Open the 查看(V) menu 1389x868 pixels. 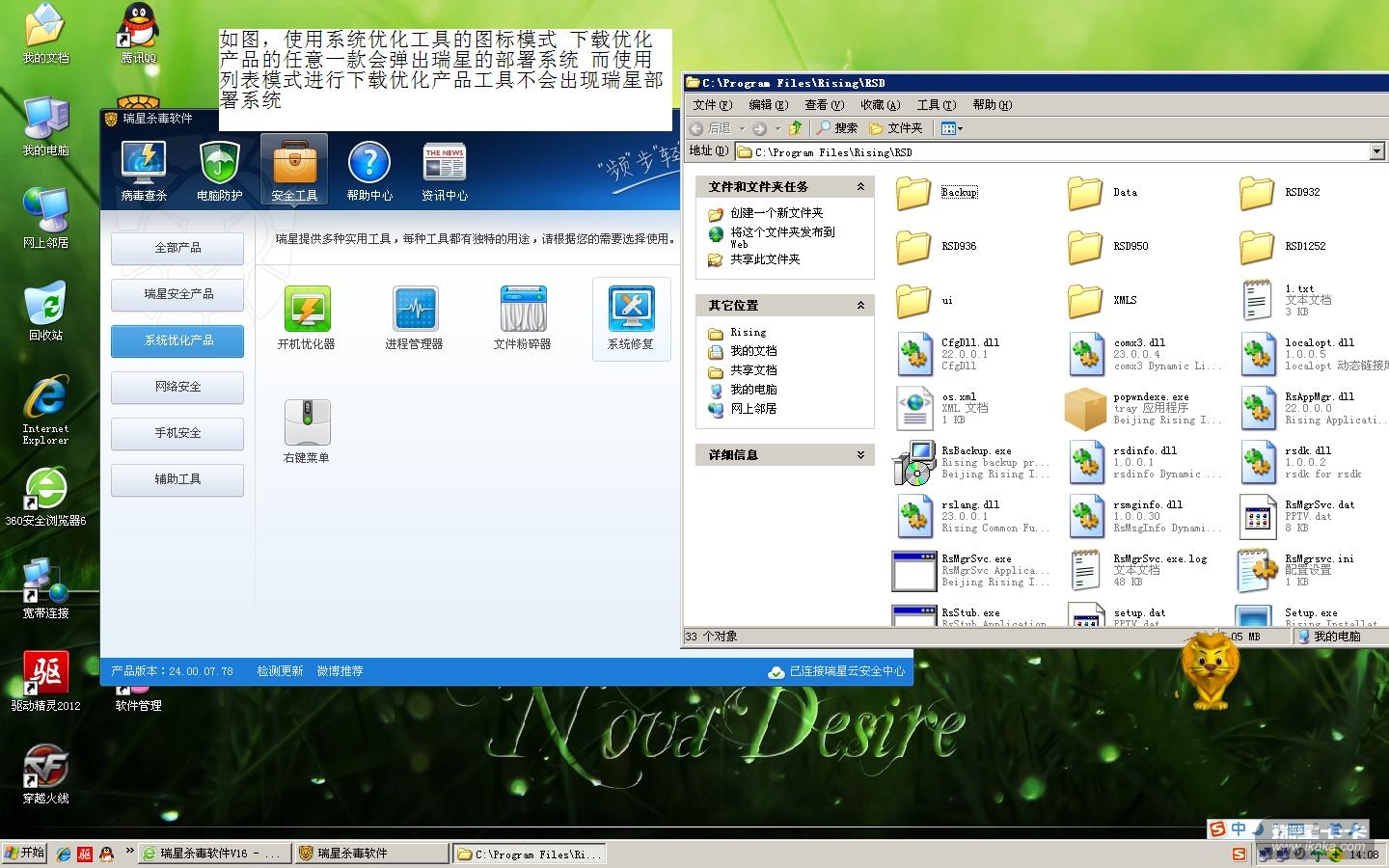pos(824,105)
